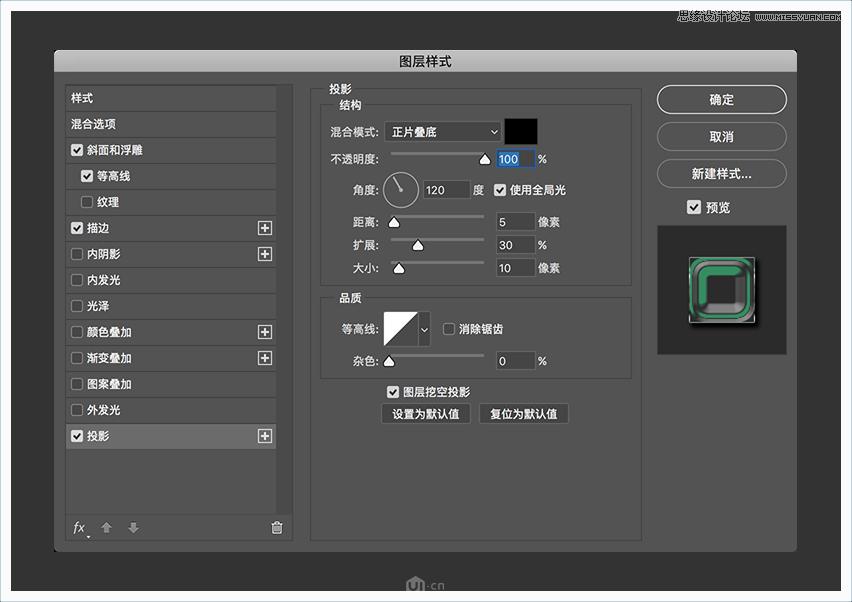The width and height of the screenshot is (852, 602).
Task: Click the plus icon beside 内阴影 inner shadow
Action: (x=265, y=254)
